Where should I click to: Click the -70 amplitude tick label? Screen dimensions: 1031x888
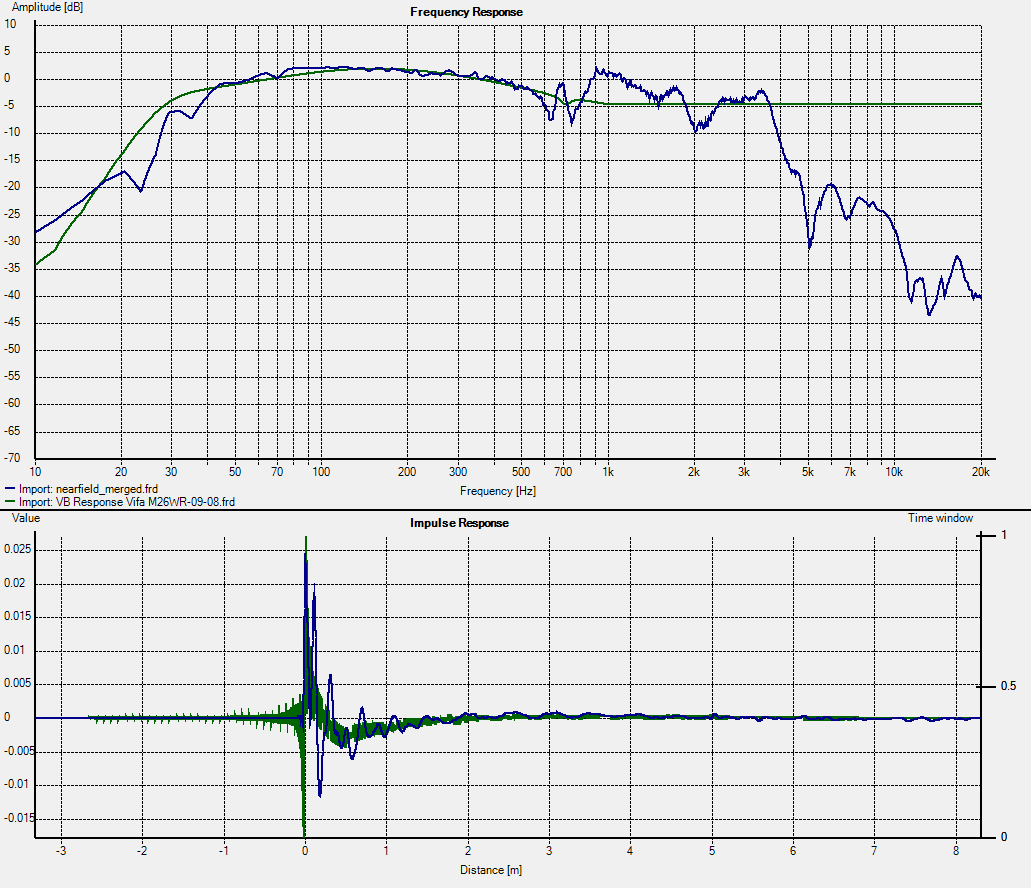[x=12, y=457]
